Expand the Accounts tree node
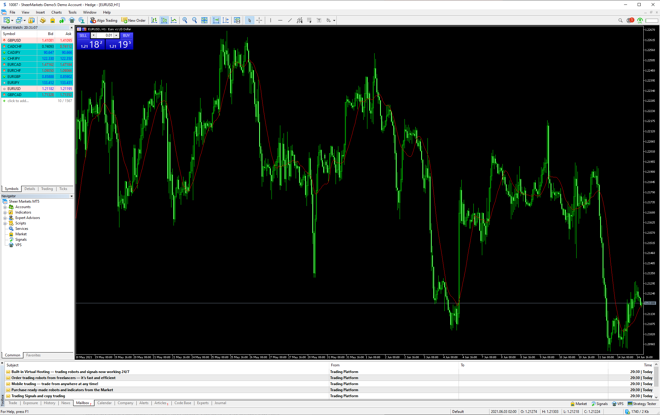Screen dimensions: 660x415 5,207
